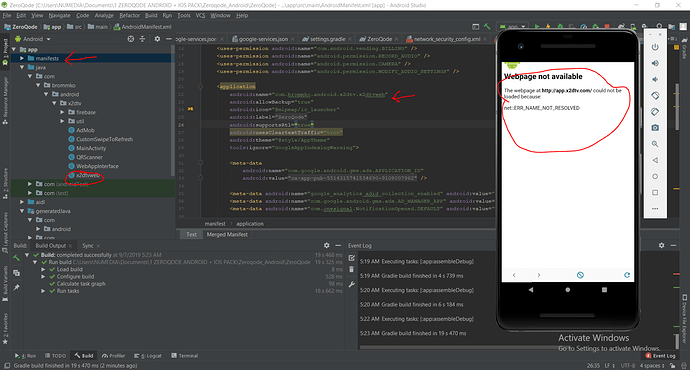
Task: Pin the Build tab with pin icon
Action: [16, 287]
